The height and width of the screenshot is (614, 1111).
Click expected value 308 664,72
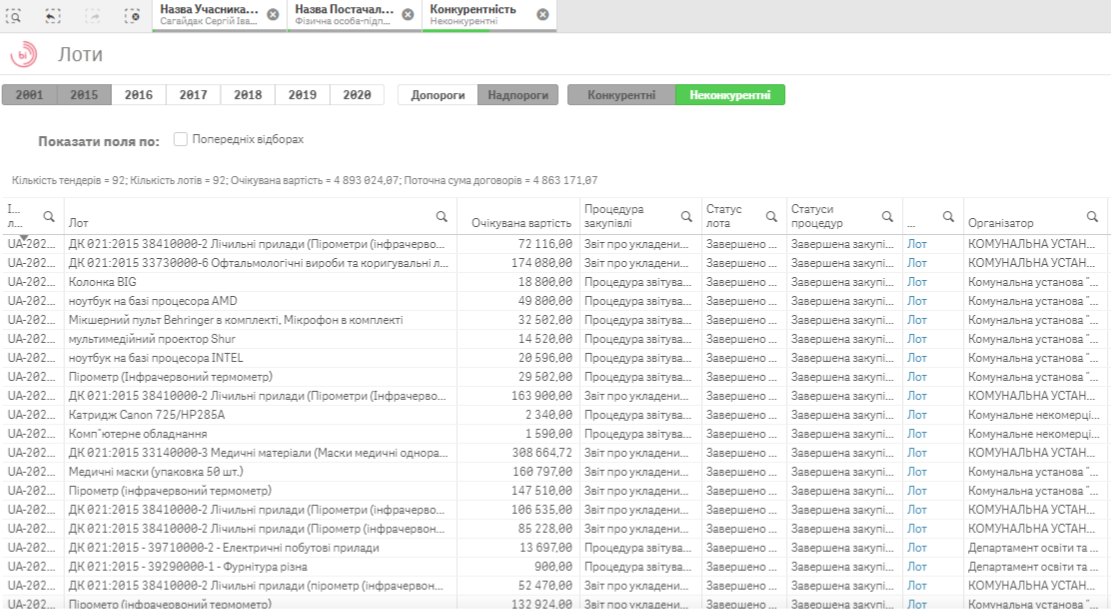click(x=542, y=453)
